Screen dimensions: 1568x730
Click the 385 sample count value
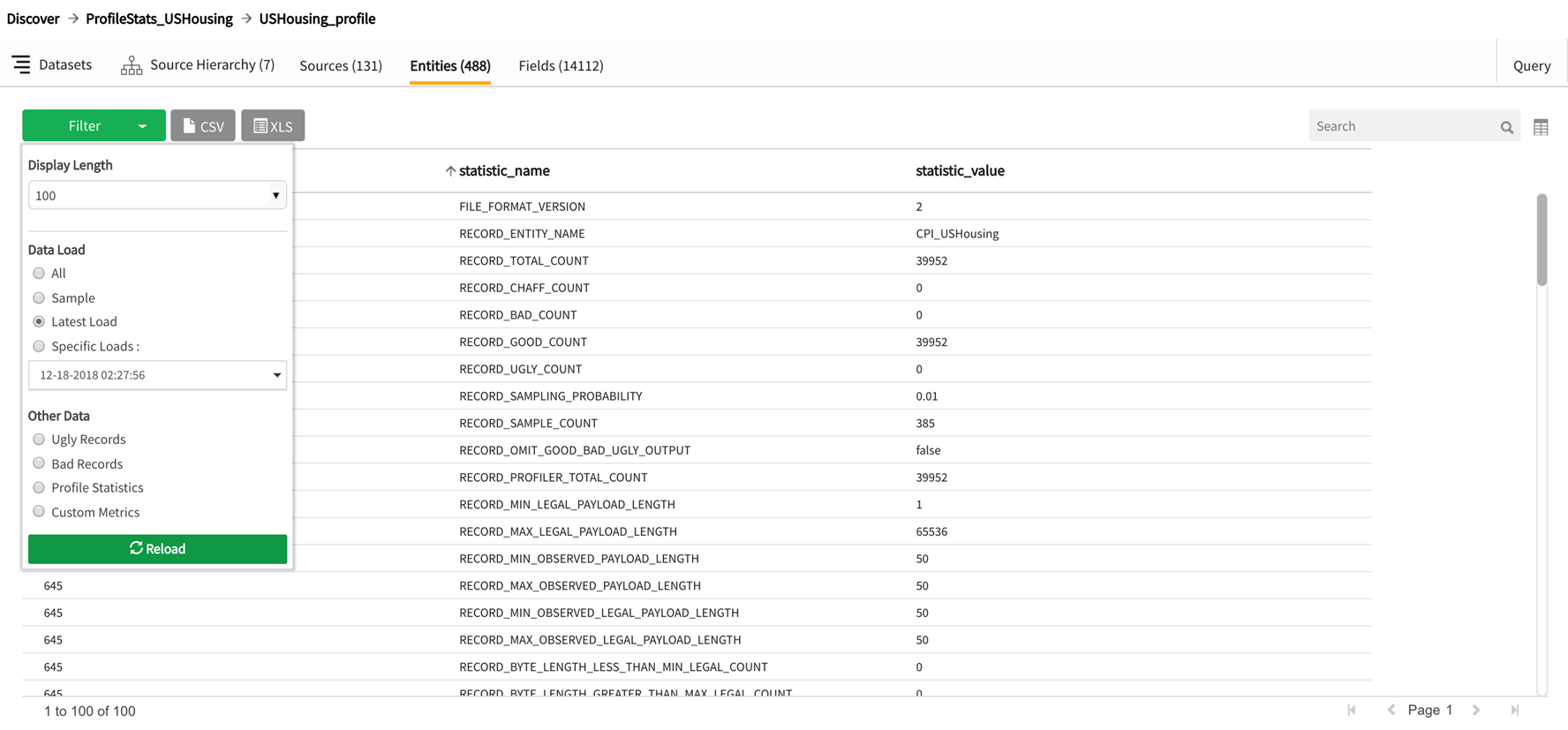[925, 424]
